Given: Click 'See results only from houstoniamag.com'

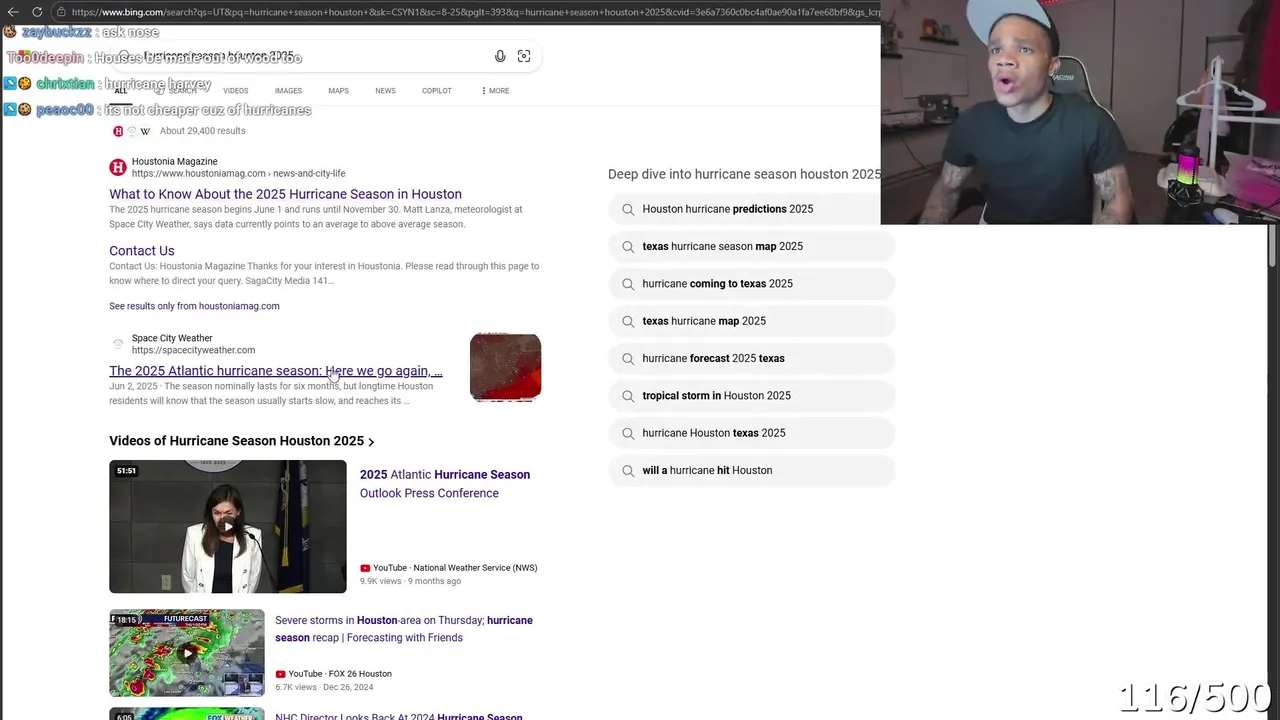Looking at the screenshot, I should coord(194,306).
